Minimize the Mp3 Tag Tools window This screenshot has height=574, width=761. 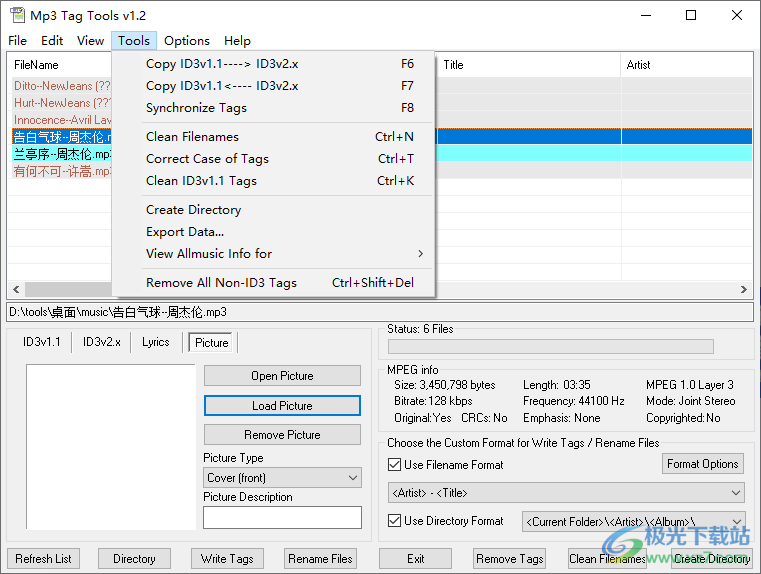tap(646, 16)
